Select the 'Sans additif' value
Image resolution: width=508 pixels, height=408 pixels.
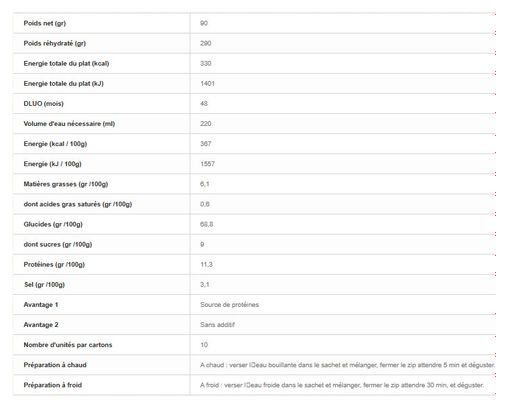point(217,325)
